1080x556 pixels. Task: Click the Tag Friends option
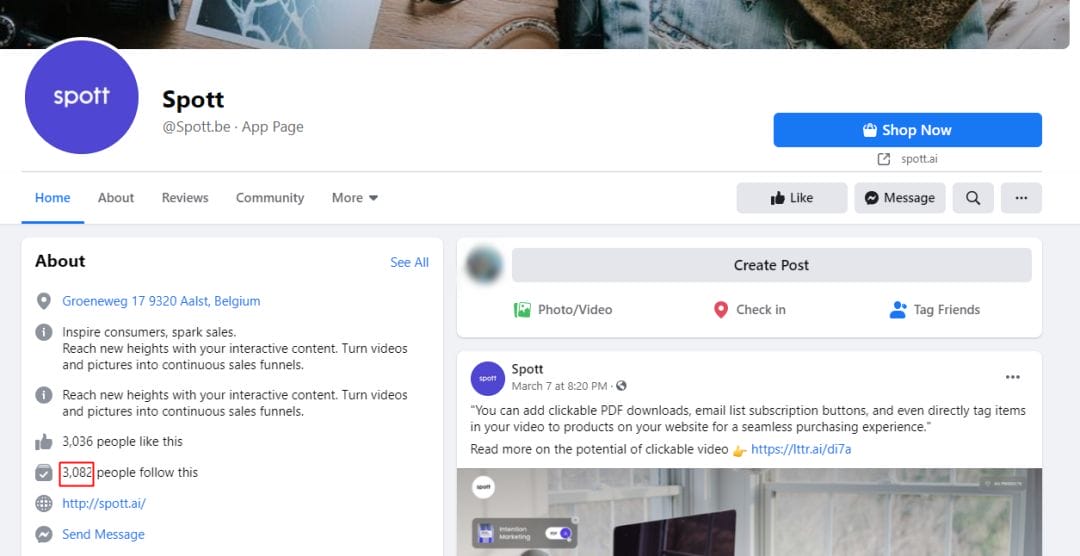(935, 310)
